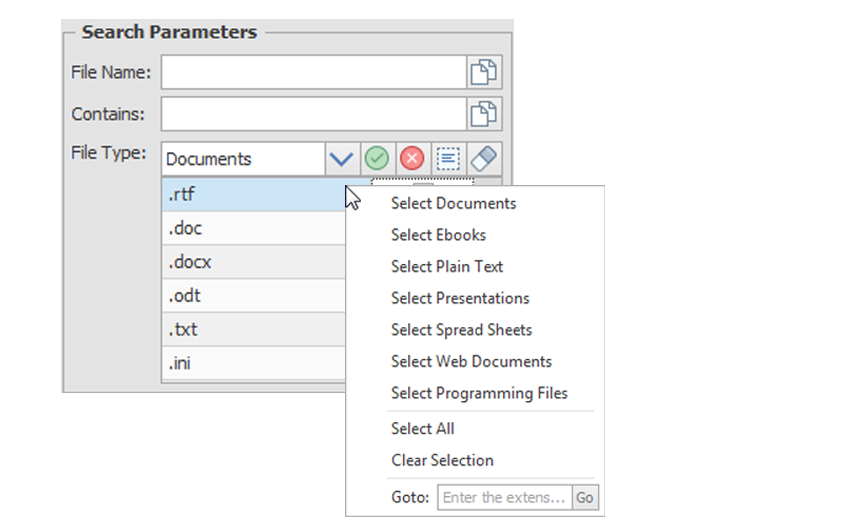Click the paste icon beside Contains
Viewport: 845px width, 526px height.
point(484,114)
